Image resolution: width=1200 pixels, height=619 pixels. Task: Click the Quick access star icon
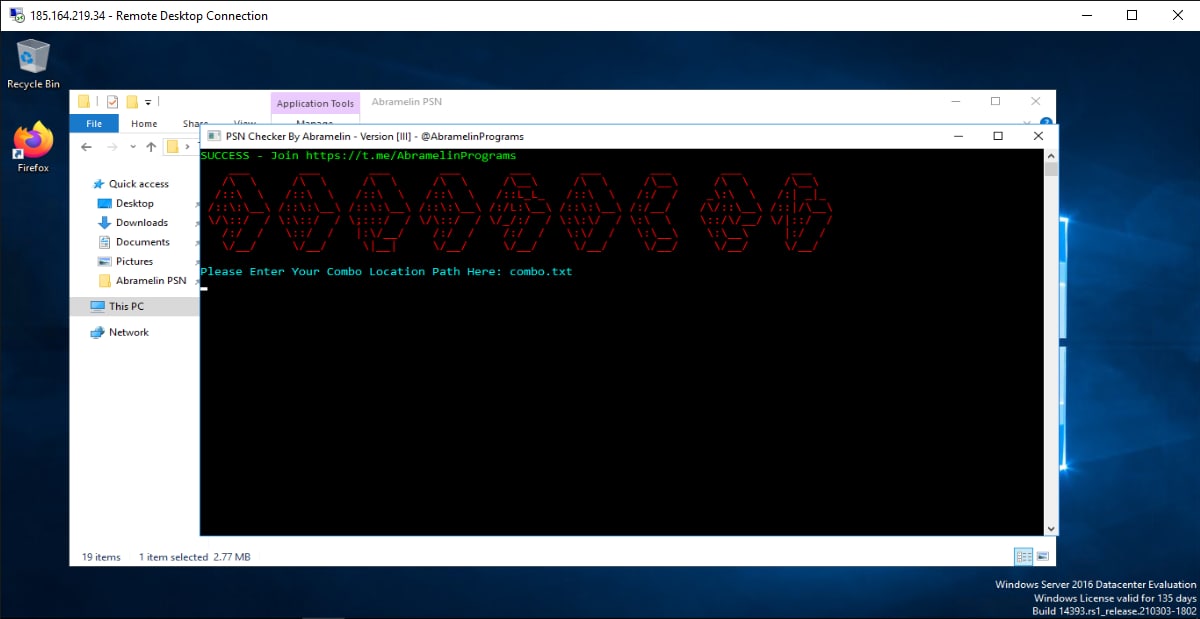tap(98, 184)
